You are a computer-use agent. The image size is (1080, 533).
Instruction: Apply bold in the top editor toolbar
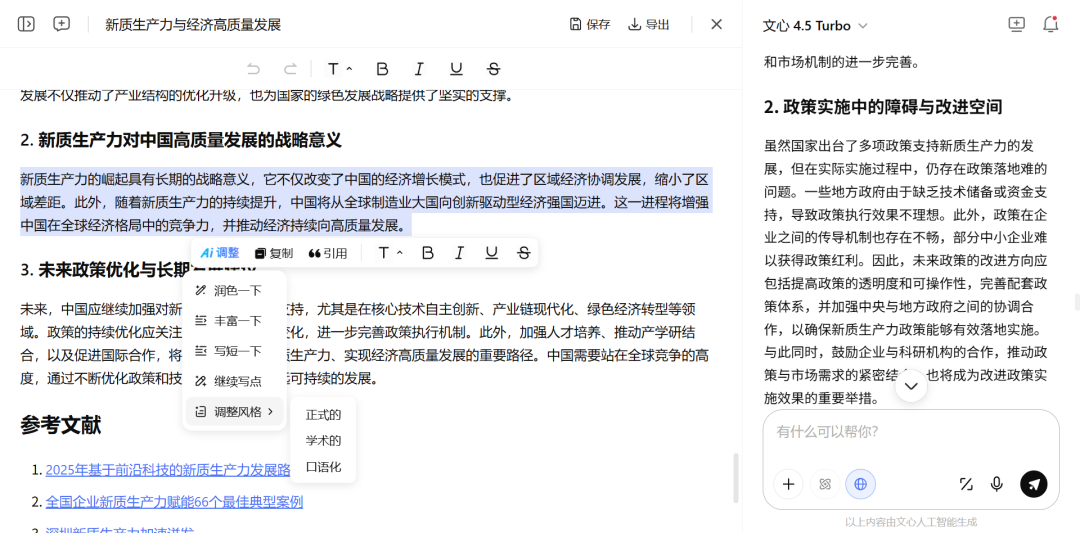382,69
